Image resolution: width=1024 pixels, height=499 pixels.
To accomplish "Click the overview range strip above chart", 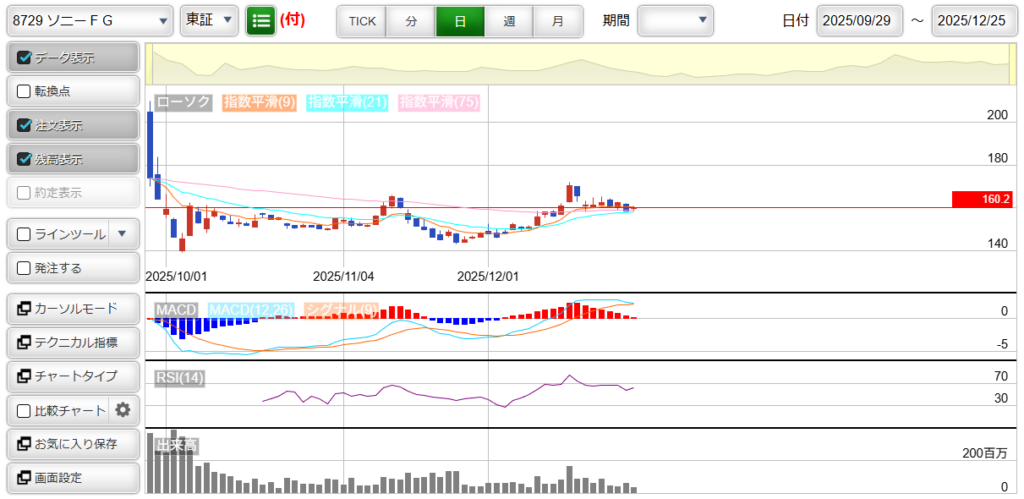I will 580,65.
